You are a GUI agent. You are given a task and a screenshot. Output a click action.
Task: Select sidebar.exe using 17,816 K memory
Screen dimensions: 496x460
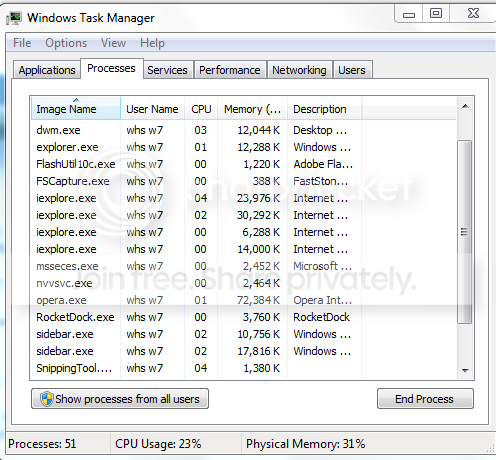243,351
